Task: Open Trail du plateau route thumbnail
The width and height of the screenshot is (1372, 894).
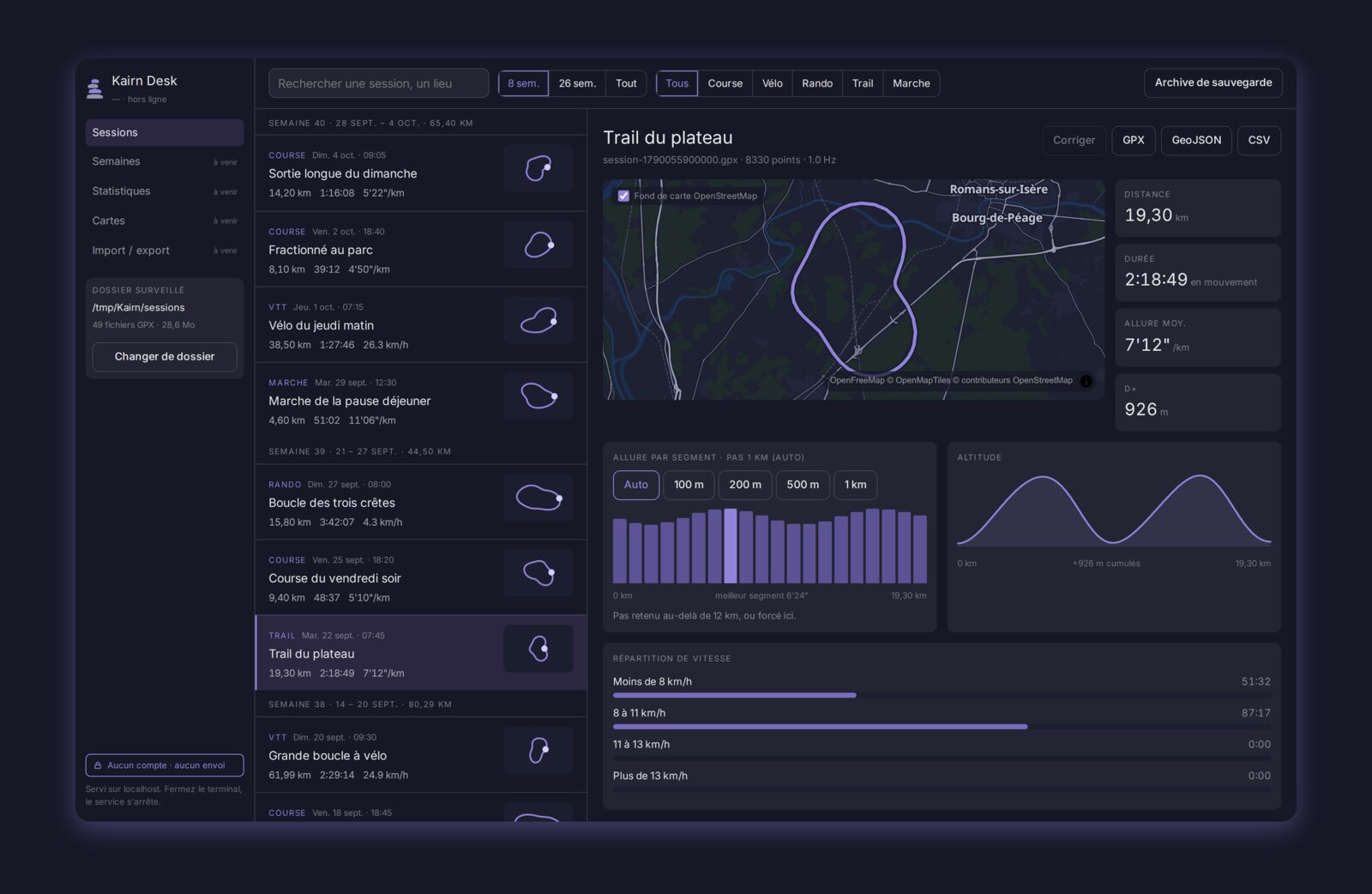Action: 539,649
